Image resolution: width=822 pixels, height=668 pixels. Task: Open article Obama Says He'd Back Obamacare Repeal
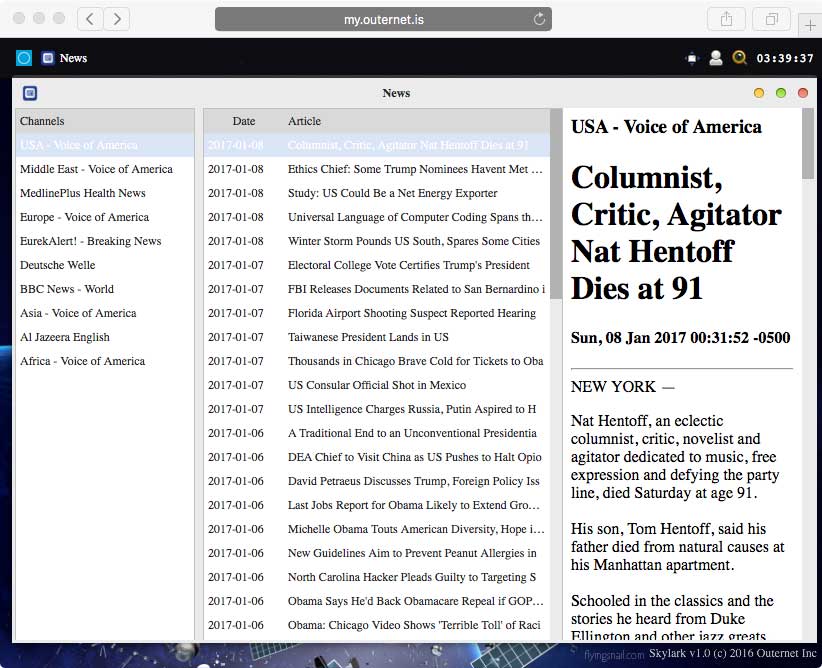click(376, 601)
